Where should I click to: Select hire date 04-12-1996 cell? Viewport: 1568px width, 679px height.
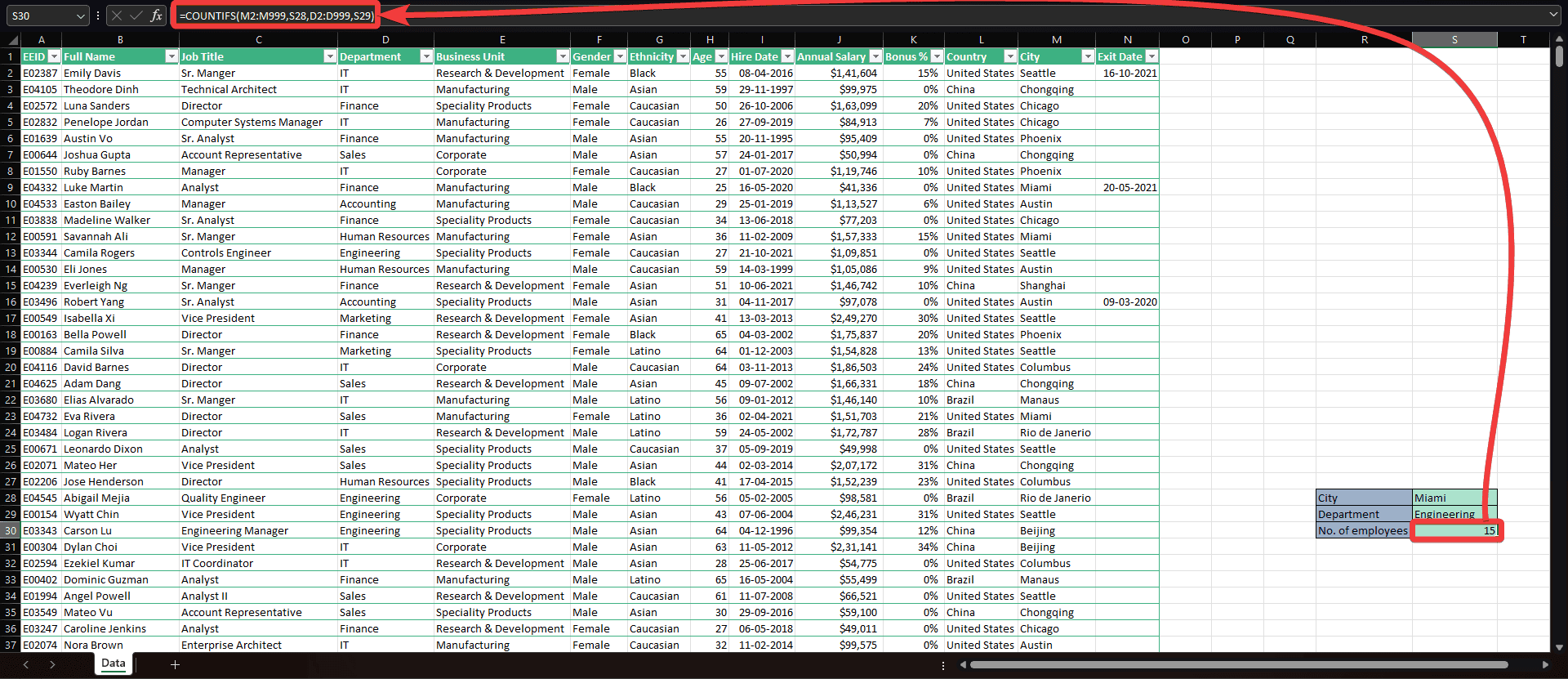tap(762, 530)
